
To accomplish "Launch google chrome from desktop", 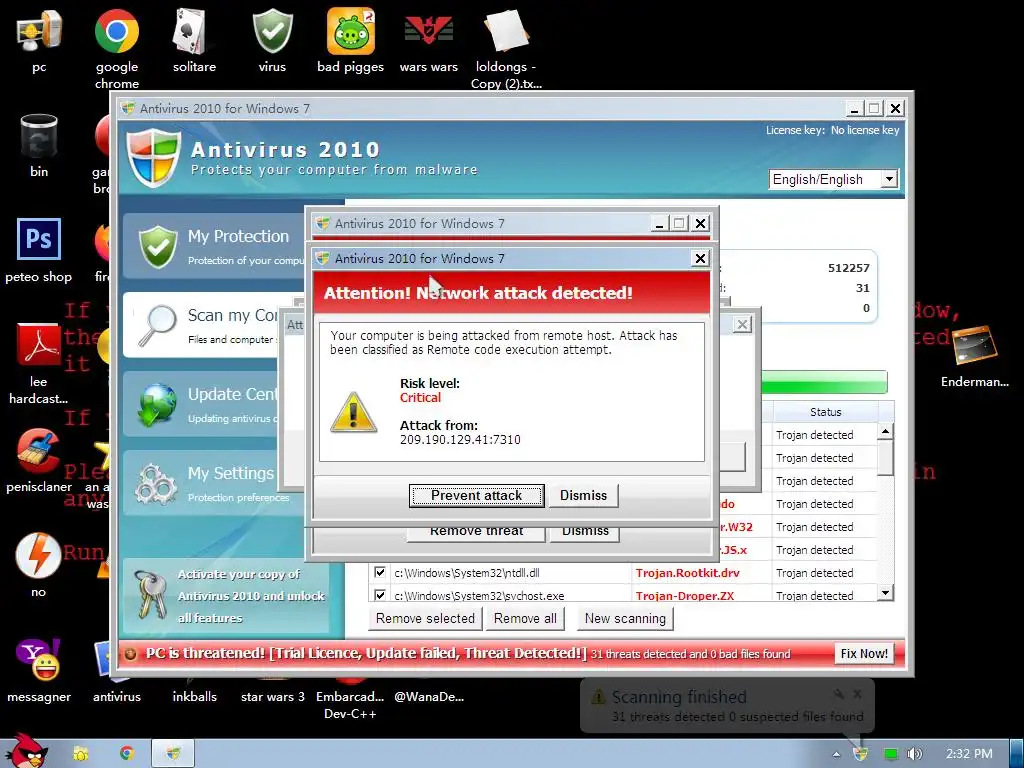I will [x=116, y=47].
